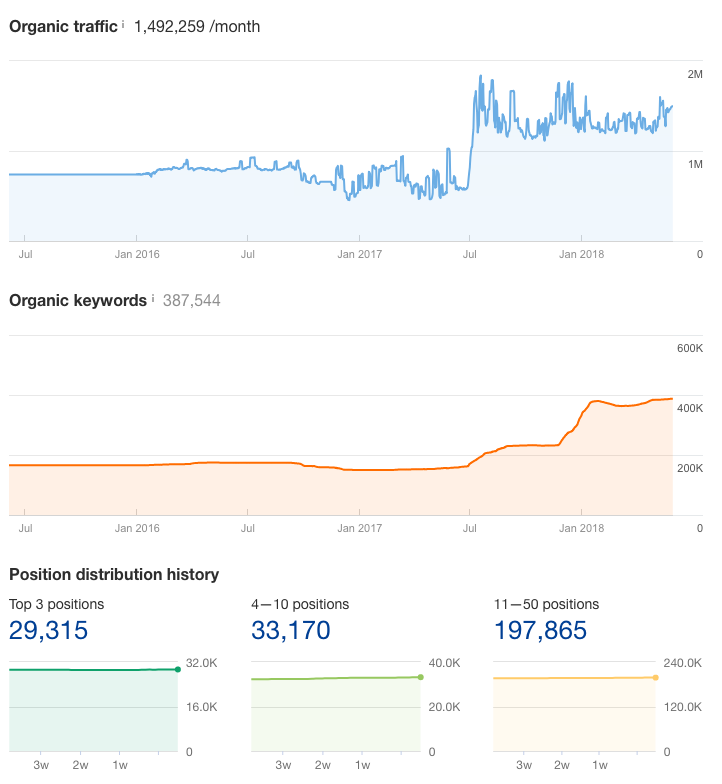
Task: Click the 3w label under the Top 3 chart
Action: 41,765
